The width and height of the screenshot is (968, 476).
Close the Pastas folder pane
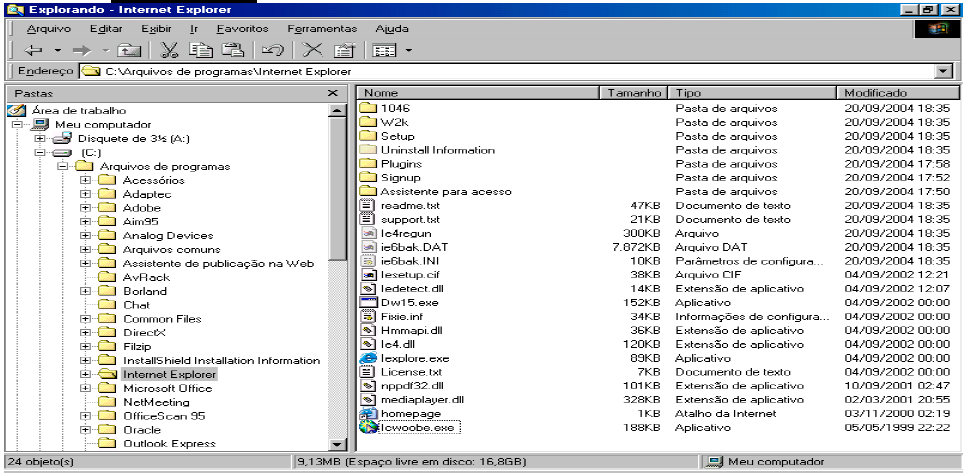click(x=333, y=93)
